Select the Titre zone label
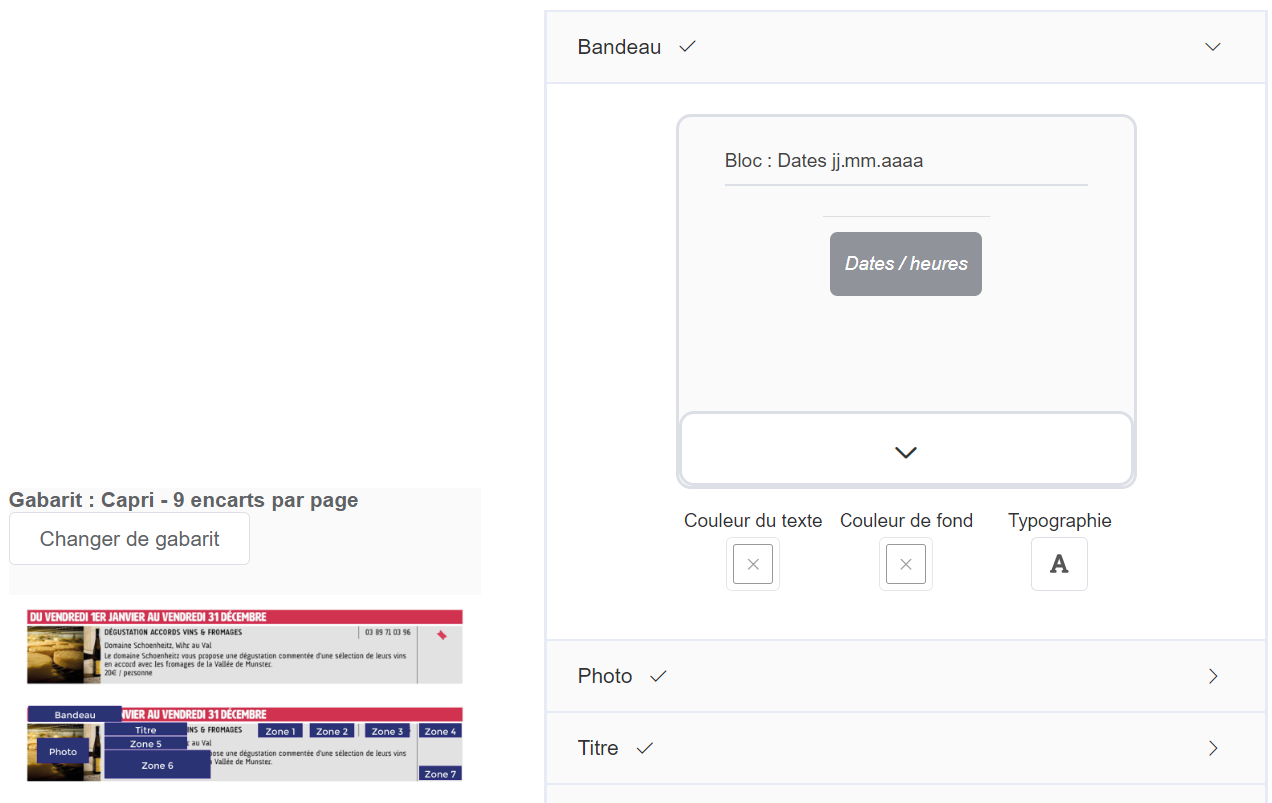1272x803 pixels. pyautogui.click(x=146, y=730)
